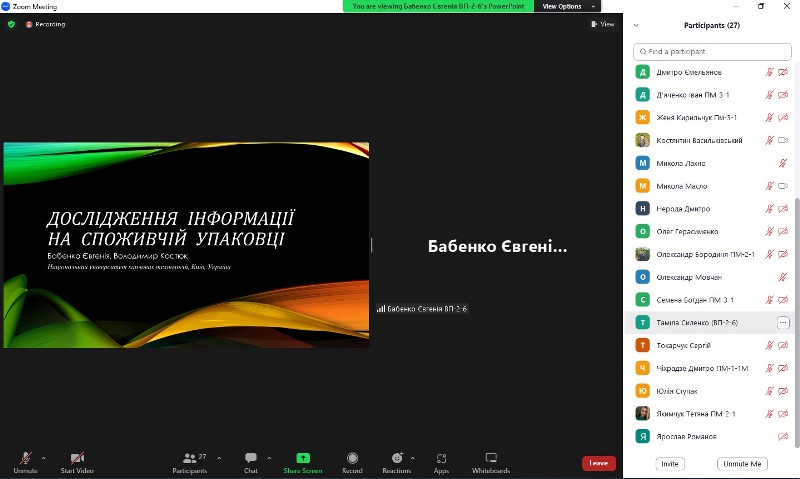Open the View Options dropdown
Image resolution: width=800 pixels, height=479 pixels.
pos(567,6)
